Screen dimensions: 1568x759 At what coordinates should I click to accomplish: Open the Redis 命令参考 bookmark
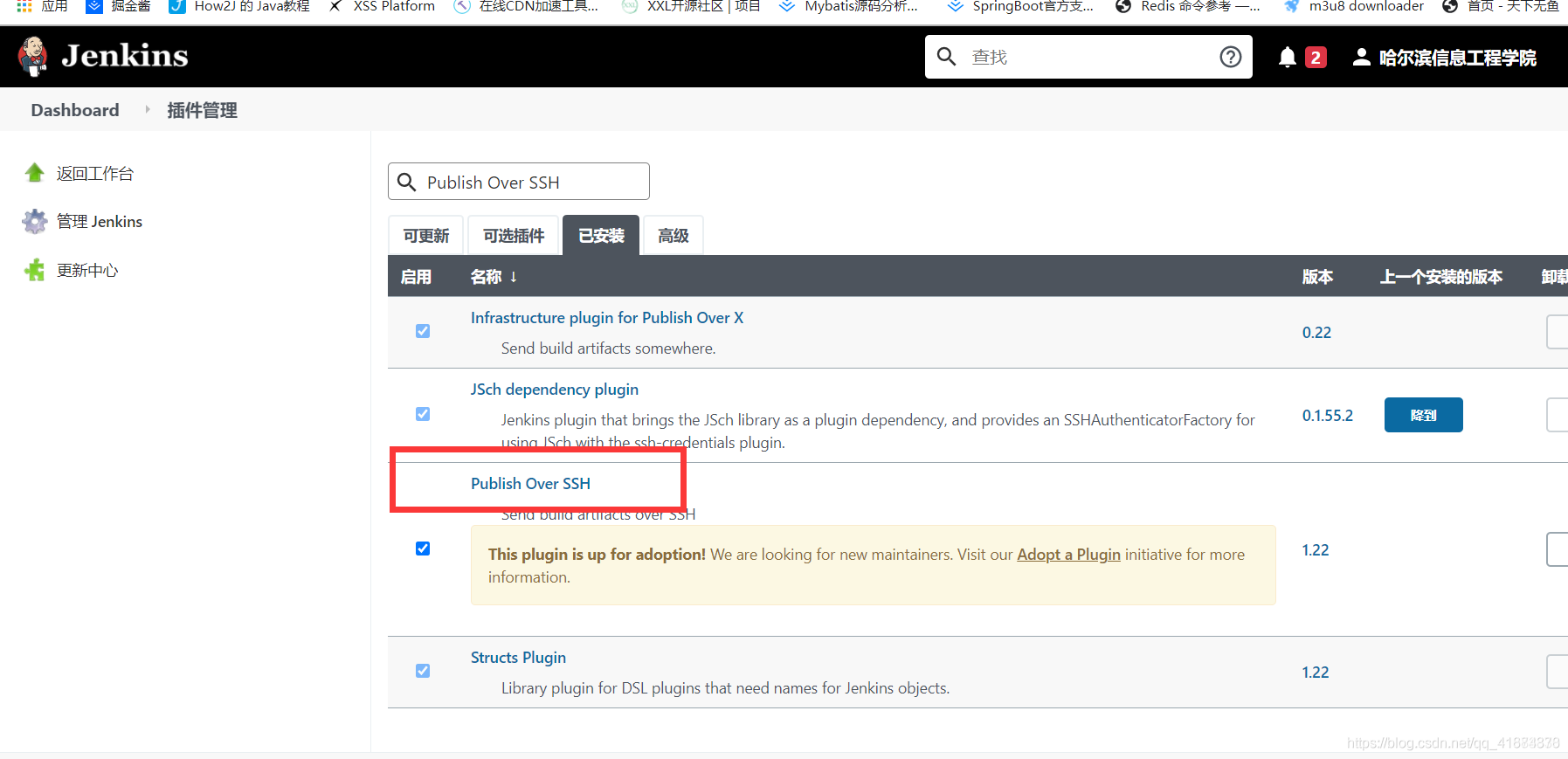[1188, 6]
